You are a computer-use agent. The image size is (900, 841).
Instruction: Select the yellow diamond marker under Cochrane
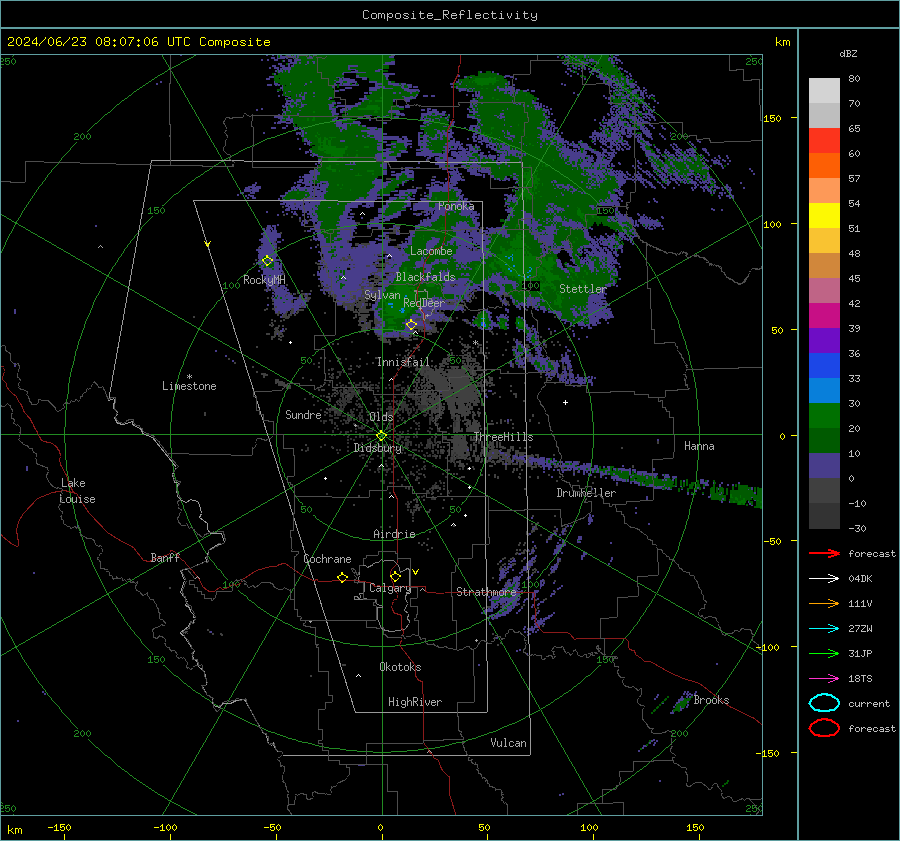[343, 578]
